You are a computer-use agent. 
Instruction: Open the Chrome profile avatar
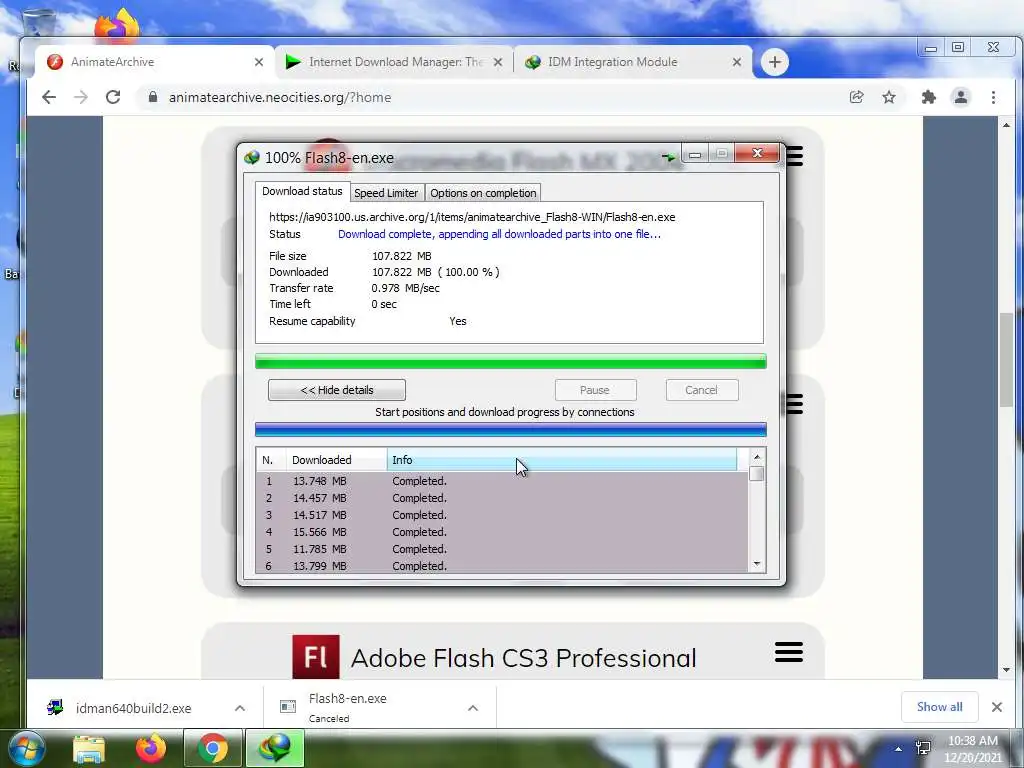[961, 97]
